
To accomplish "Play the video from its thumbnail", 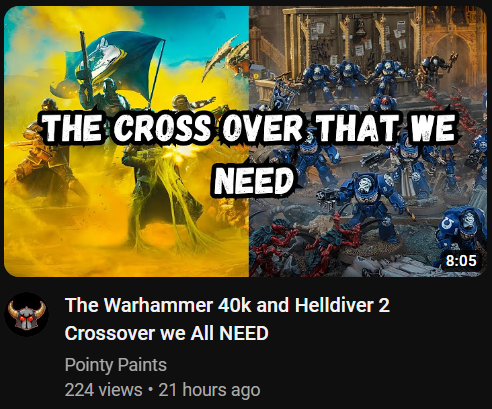I will click(x=245, y=141).
